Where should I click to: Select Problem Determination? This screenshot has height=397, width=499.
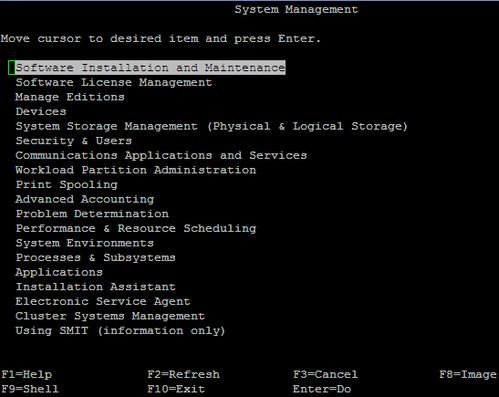tap(92, 214)
